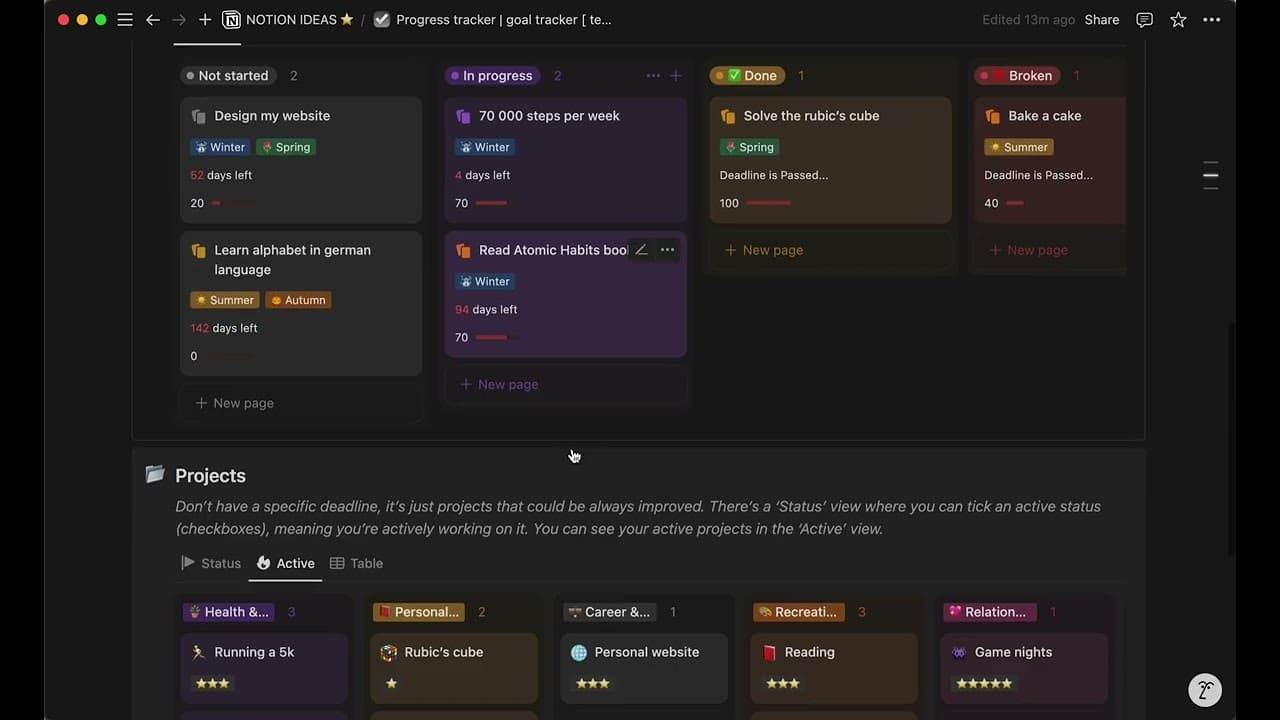This screenshot has width=1280, height=720.
Task: Open the sidebar hamburger menu
Action: [125, 20]
